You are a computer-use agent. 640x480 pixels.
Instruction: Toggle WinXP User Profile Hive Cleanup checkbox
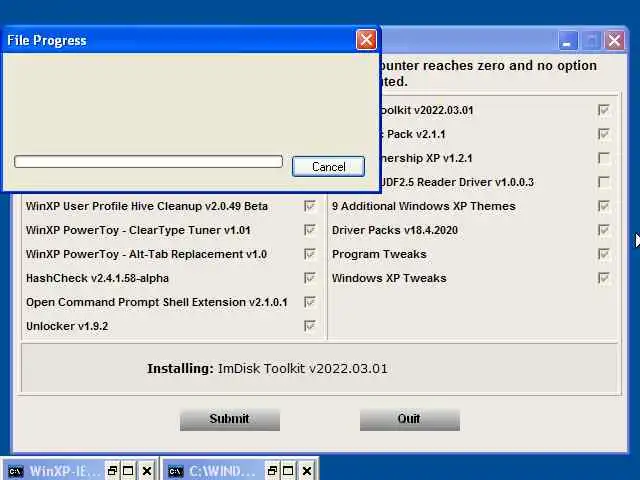click(x=310, y=206)
